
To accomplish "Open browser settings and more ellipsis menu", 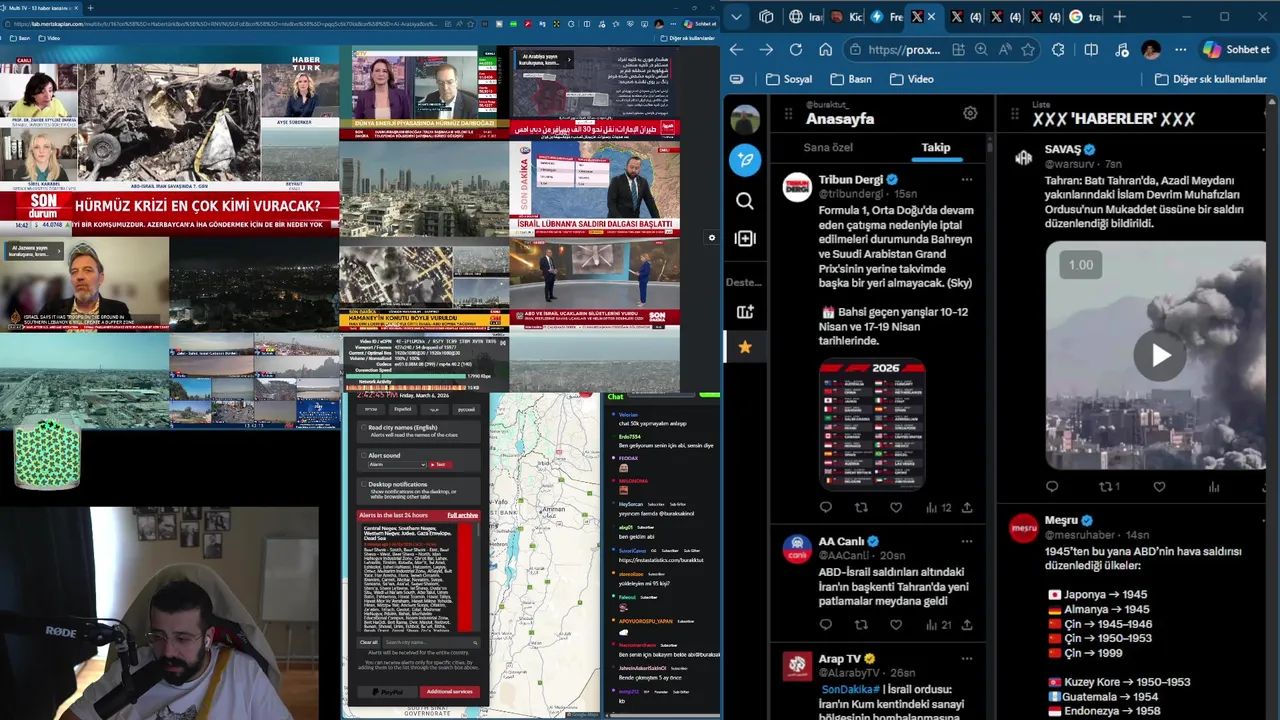I will coord(1181,49).
